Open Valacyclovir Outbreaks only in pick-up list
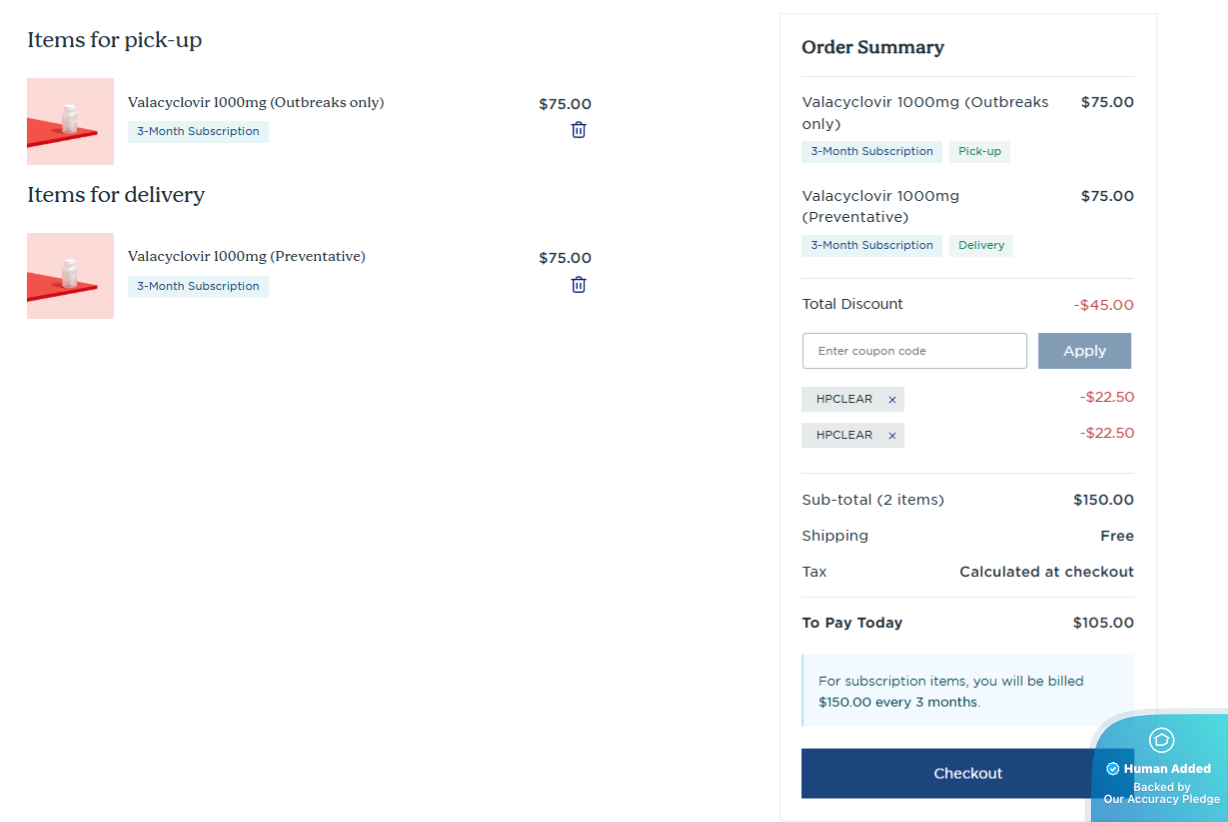The image size is (1228, 822). (x=256, y=102)
